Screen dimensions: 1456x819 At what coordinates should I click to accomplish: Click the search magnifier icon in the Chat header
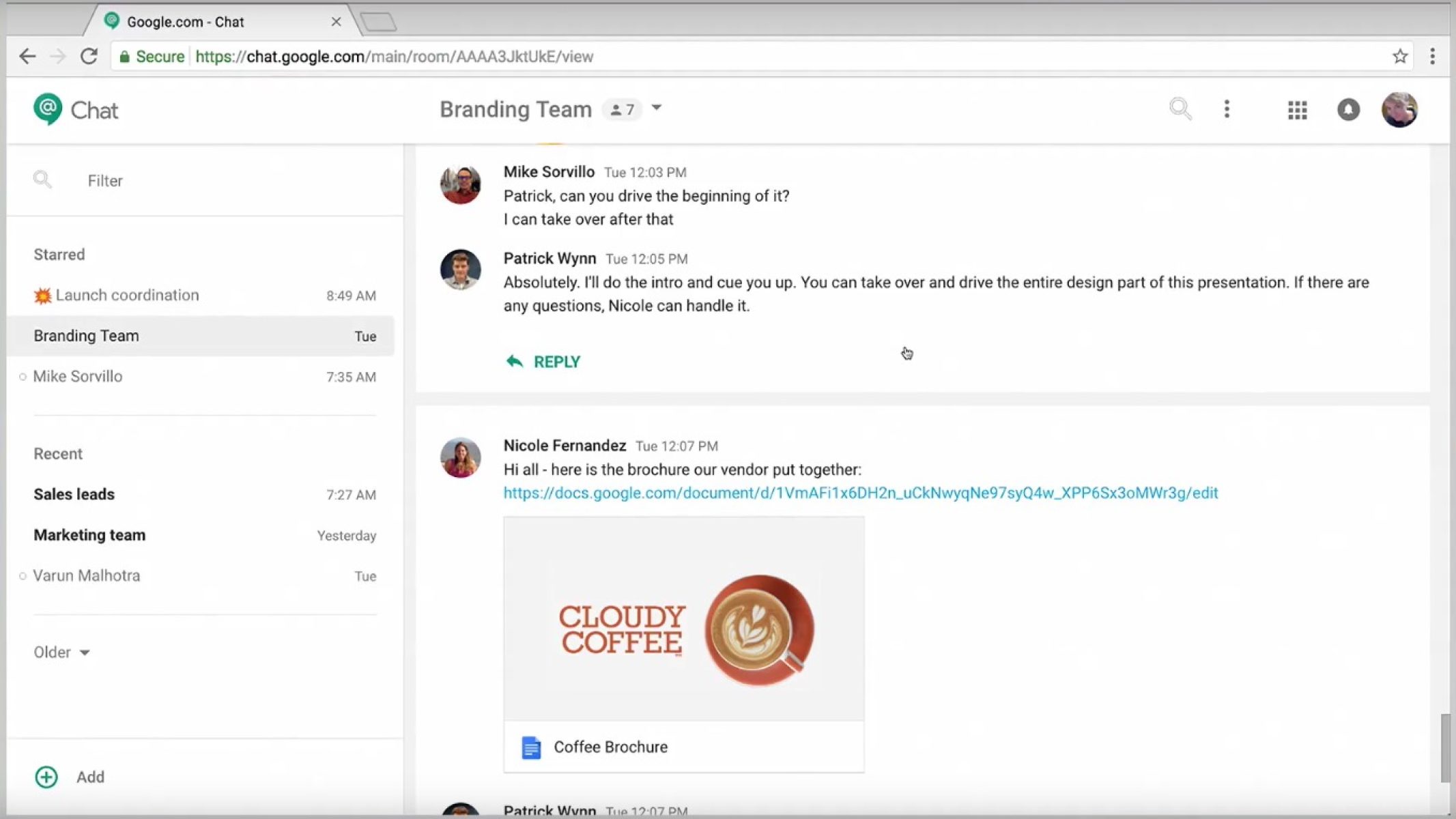(x=1180, y=109)
